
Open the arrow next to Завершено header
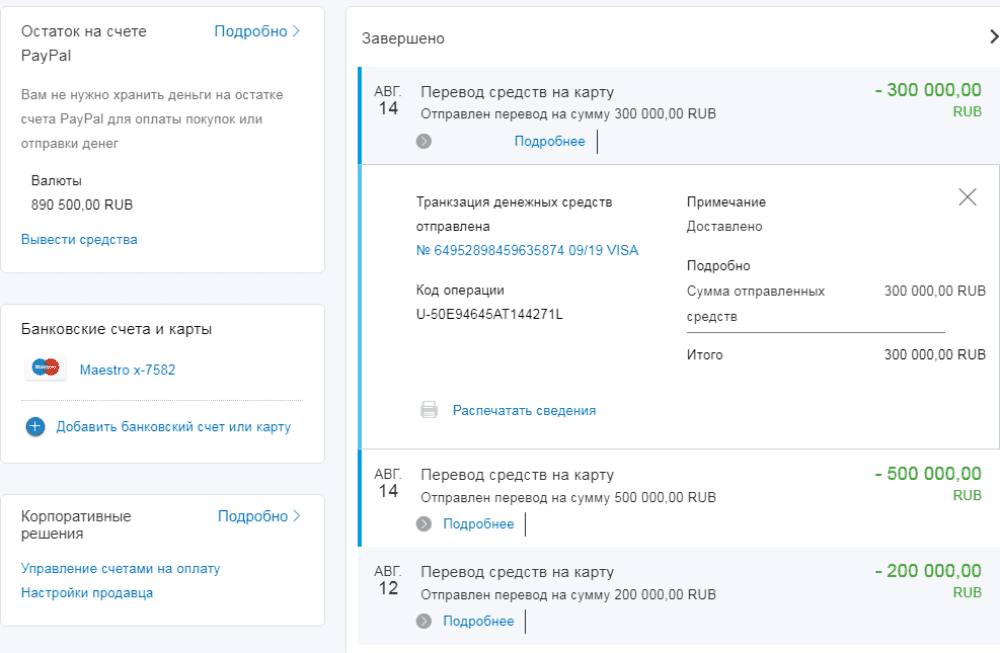pyautogui.click(x=994, y=37)
